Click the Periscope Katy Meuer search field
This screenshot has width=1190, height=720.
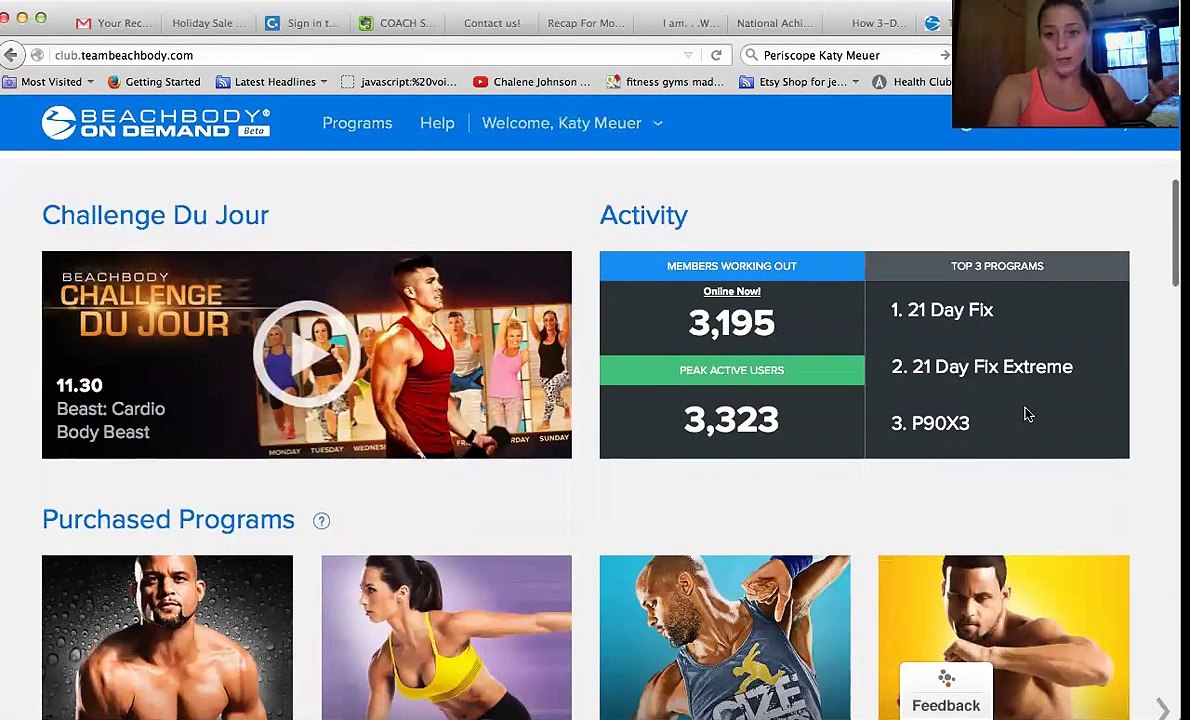point(848,55)
